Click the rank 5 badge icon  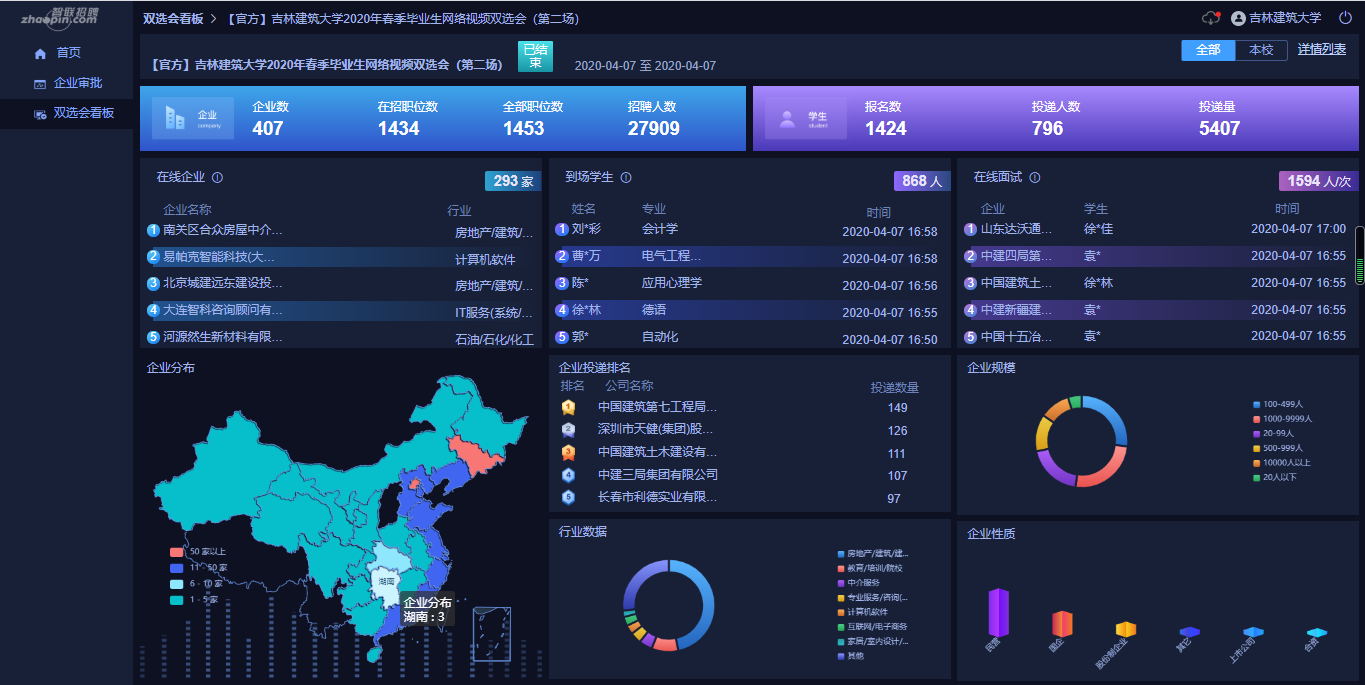tap(568, 497)
